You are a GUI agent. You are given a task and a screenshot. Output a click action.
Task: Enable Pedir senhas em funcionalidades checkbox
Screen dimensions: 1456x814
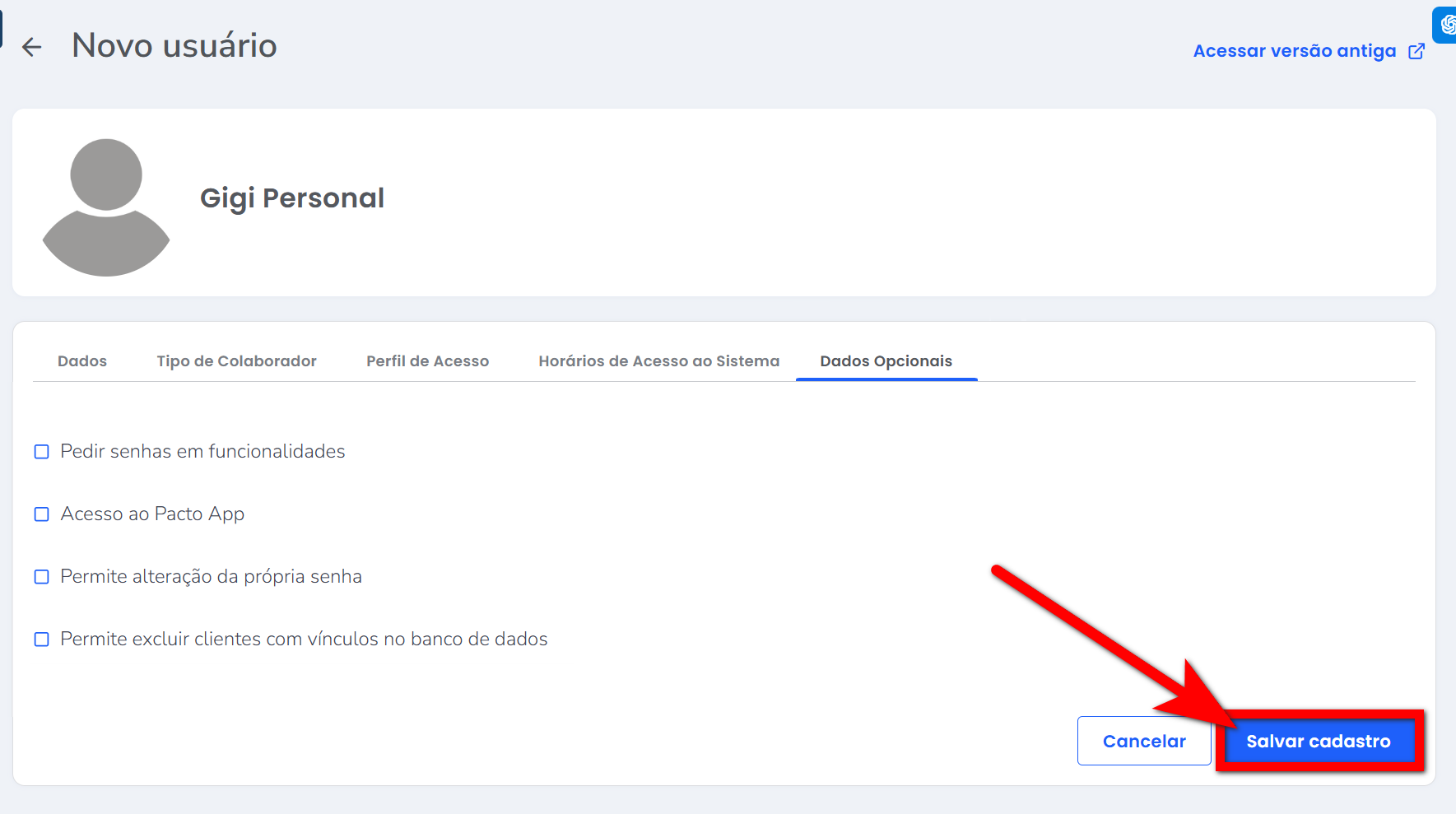42,452
